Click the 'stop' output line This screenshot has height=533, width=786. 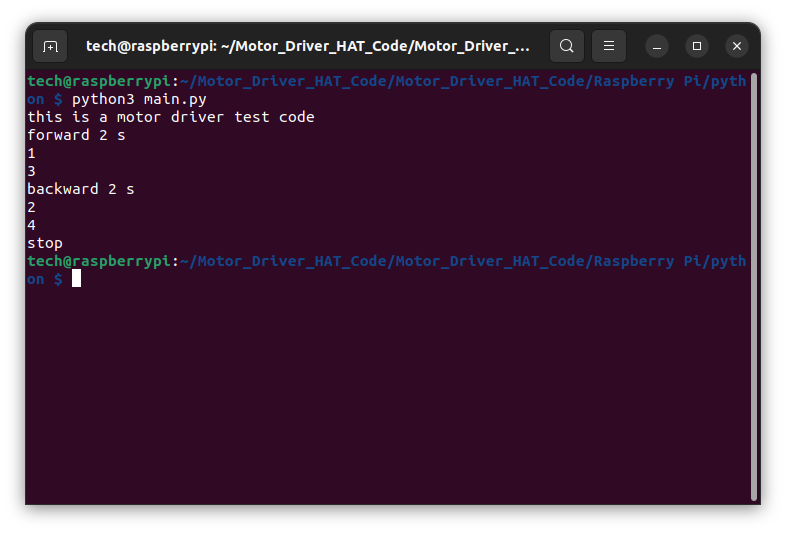click(45, 244)
